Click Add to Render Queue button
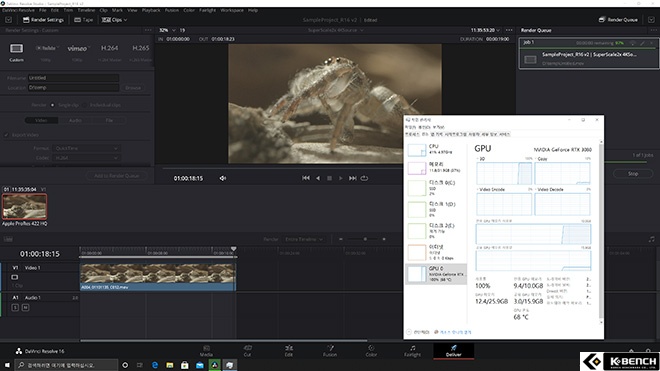The width and height of the screenshot is (660, 371). click(117, 176)
